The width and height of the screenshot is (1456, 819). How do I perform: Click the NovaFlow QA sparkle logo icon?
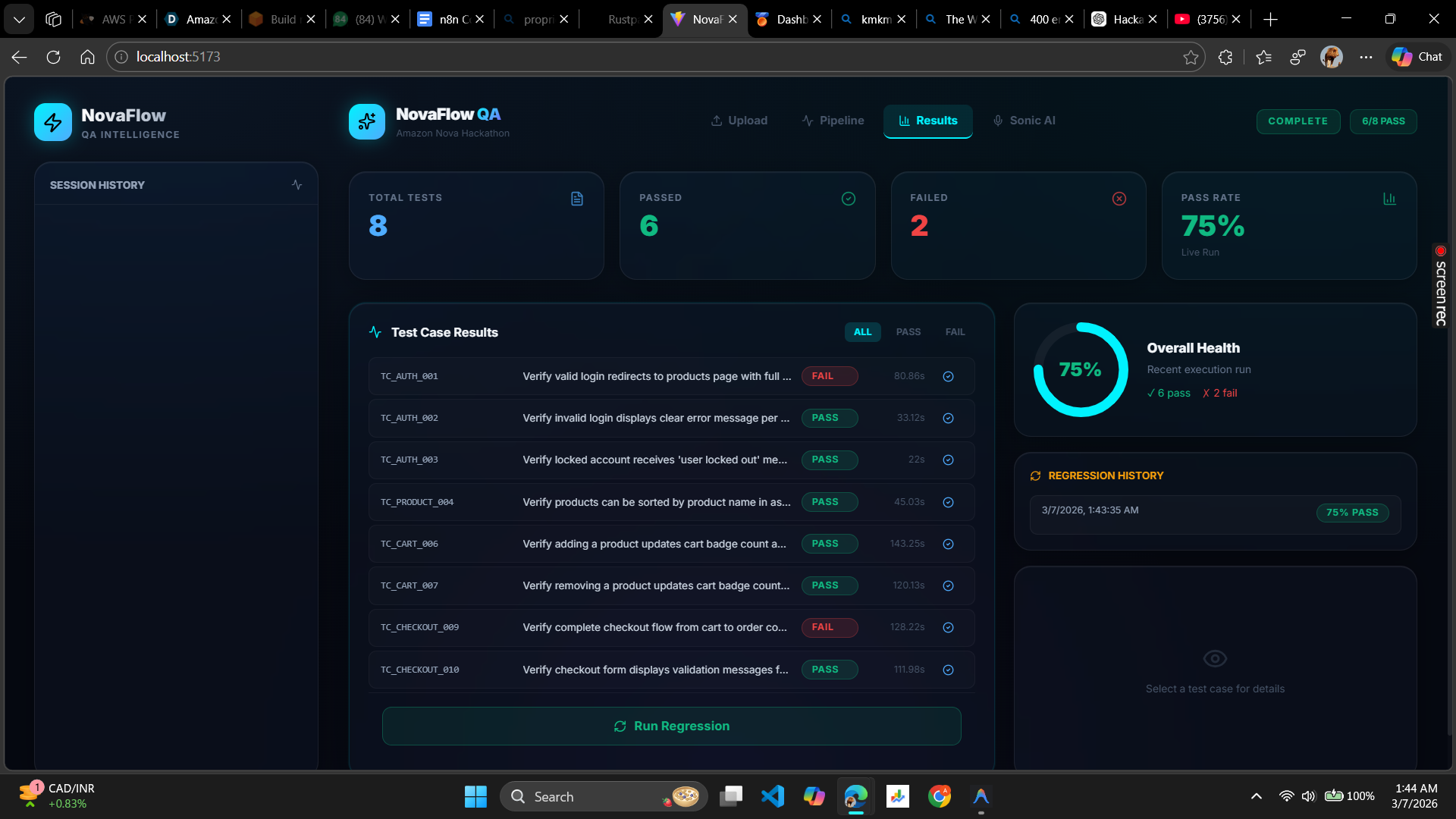tap(367, 122)
